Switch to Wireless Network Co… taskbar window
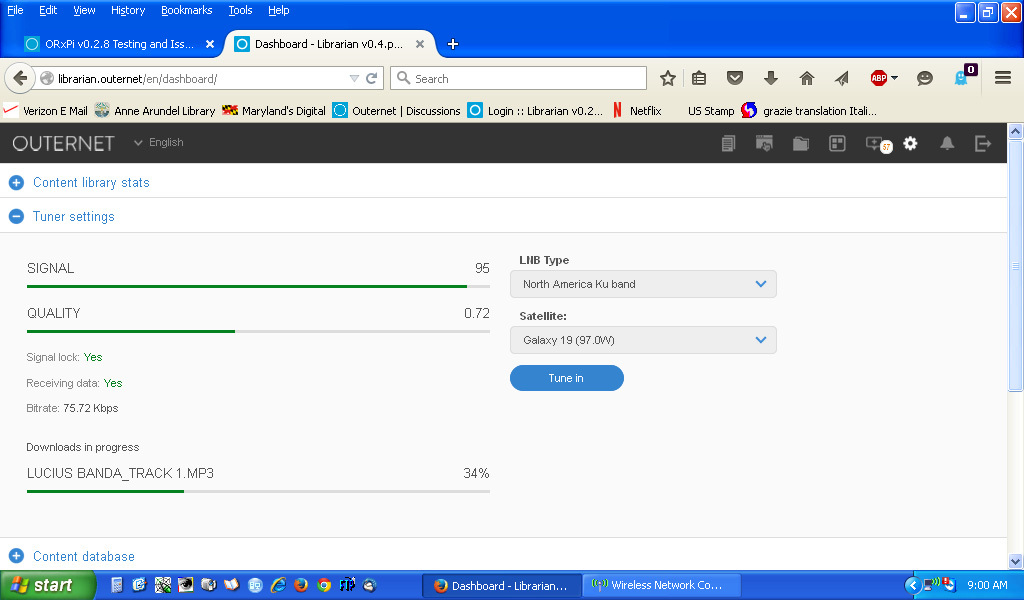1024x600 pixels. coord(662,585)
